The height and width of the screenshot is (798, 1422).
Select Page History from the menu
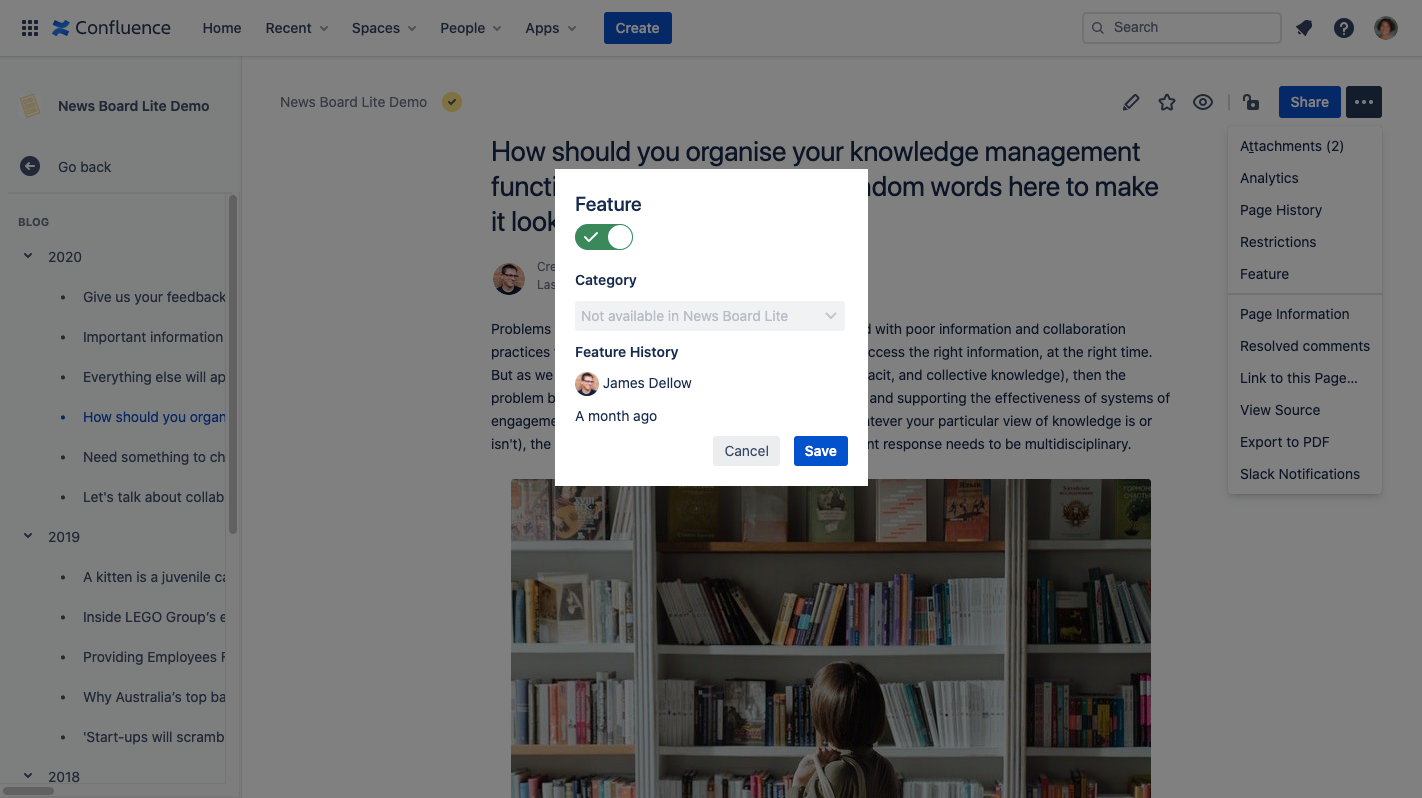(1304, 210)
